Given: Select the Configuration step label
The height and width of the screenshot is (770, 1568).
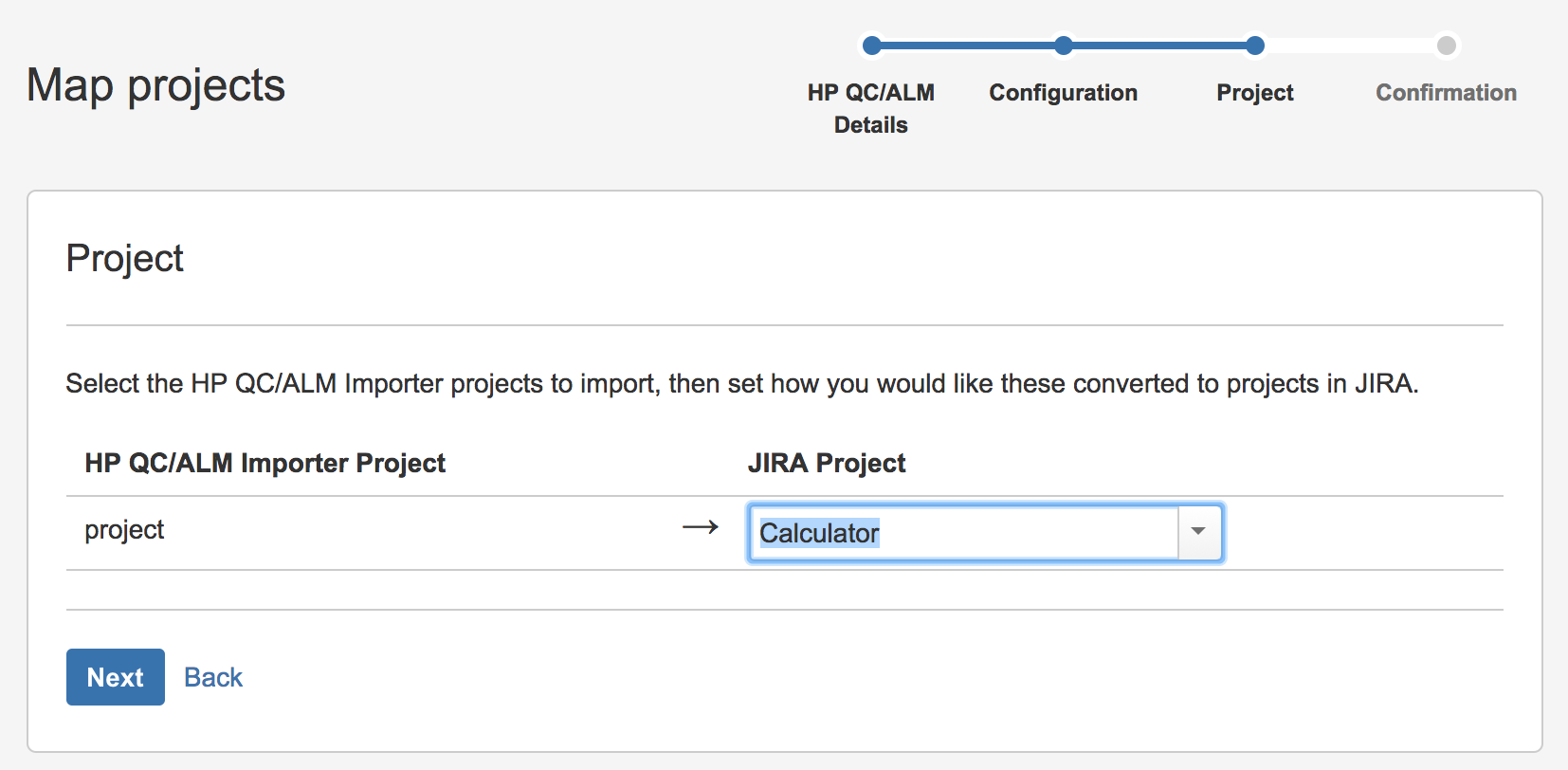Looking at the screenshot, I should (x=1064, y=93).
